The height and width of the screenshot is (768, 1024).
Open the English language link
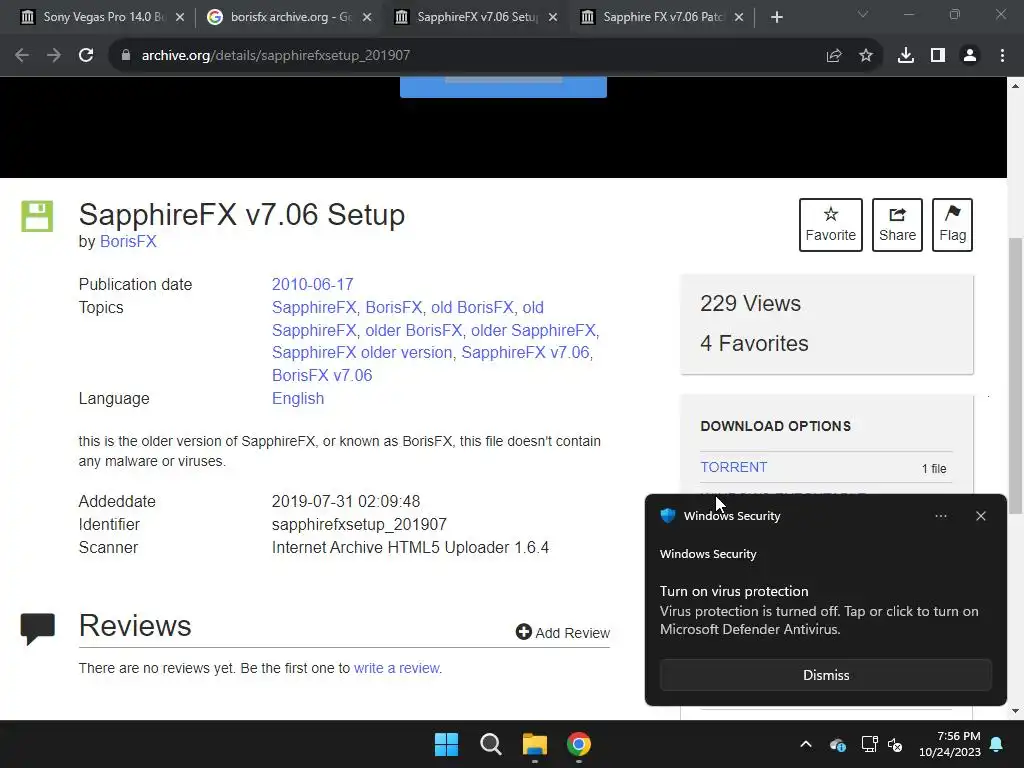pos(298,398)
